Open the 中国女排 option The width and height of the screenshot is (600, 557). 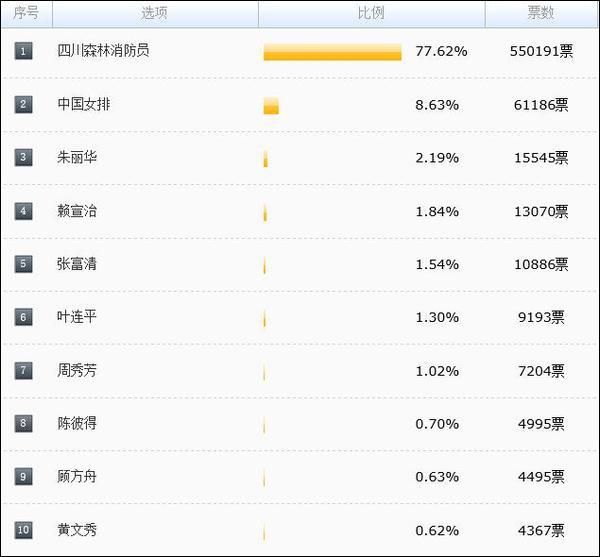click(84, 104)
